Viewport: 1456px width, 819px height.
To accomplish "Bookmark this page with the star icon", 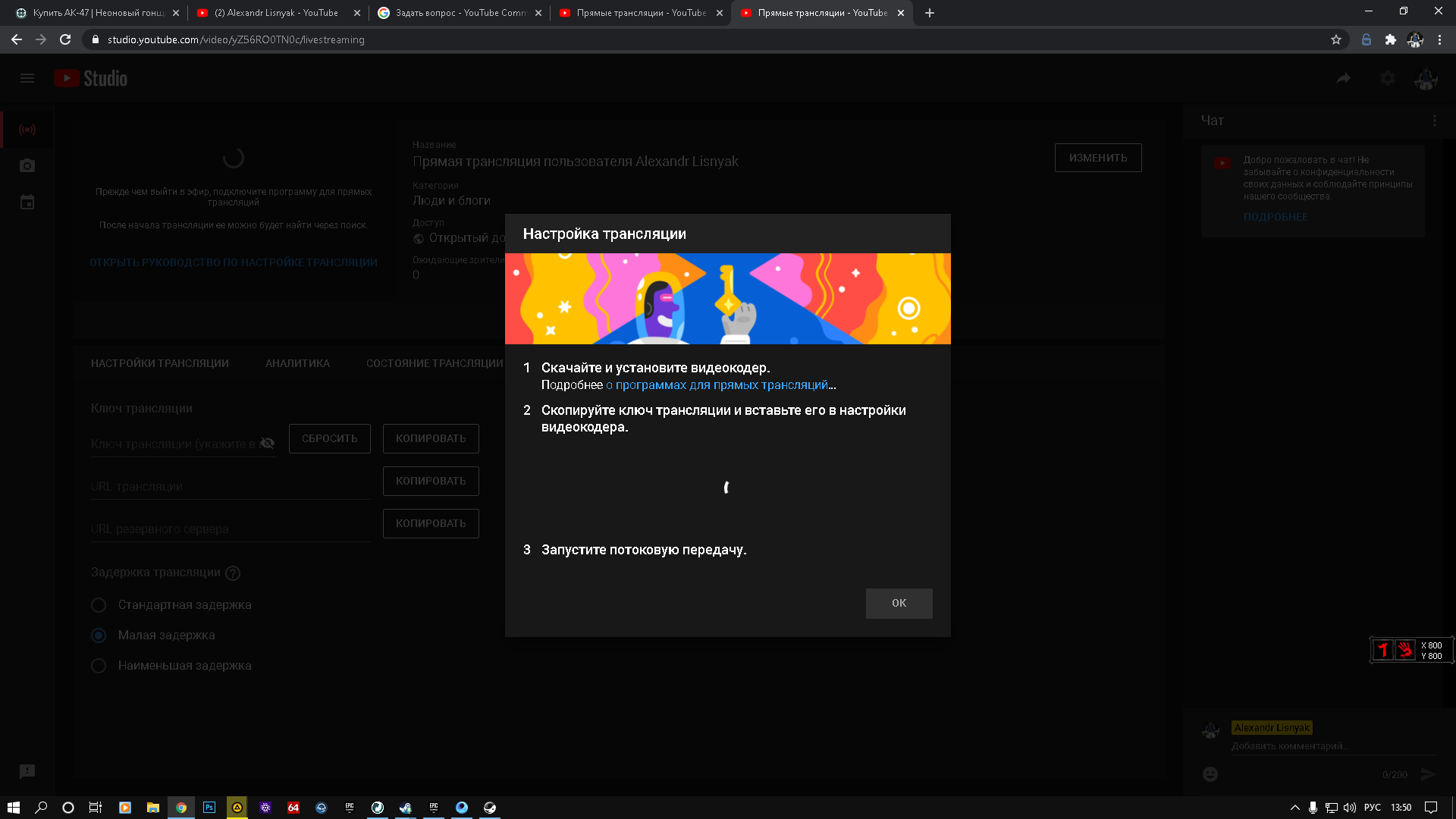I will pos(1336,39).
